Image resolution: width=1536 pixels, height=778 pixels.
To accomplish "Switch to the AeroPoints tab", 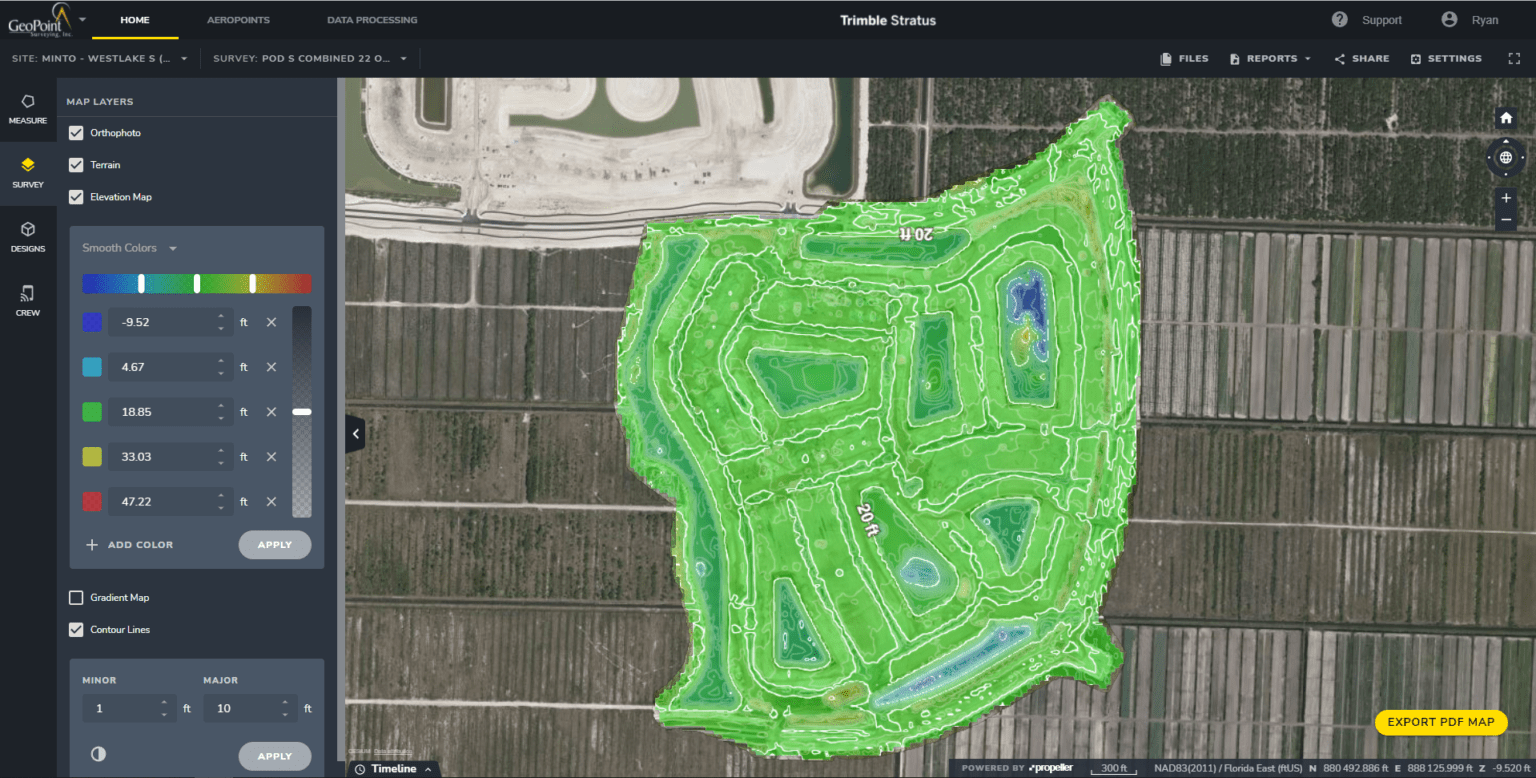I will click(238, 20).
